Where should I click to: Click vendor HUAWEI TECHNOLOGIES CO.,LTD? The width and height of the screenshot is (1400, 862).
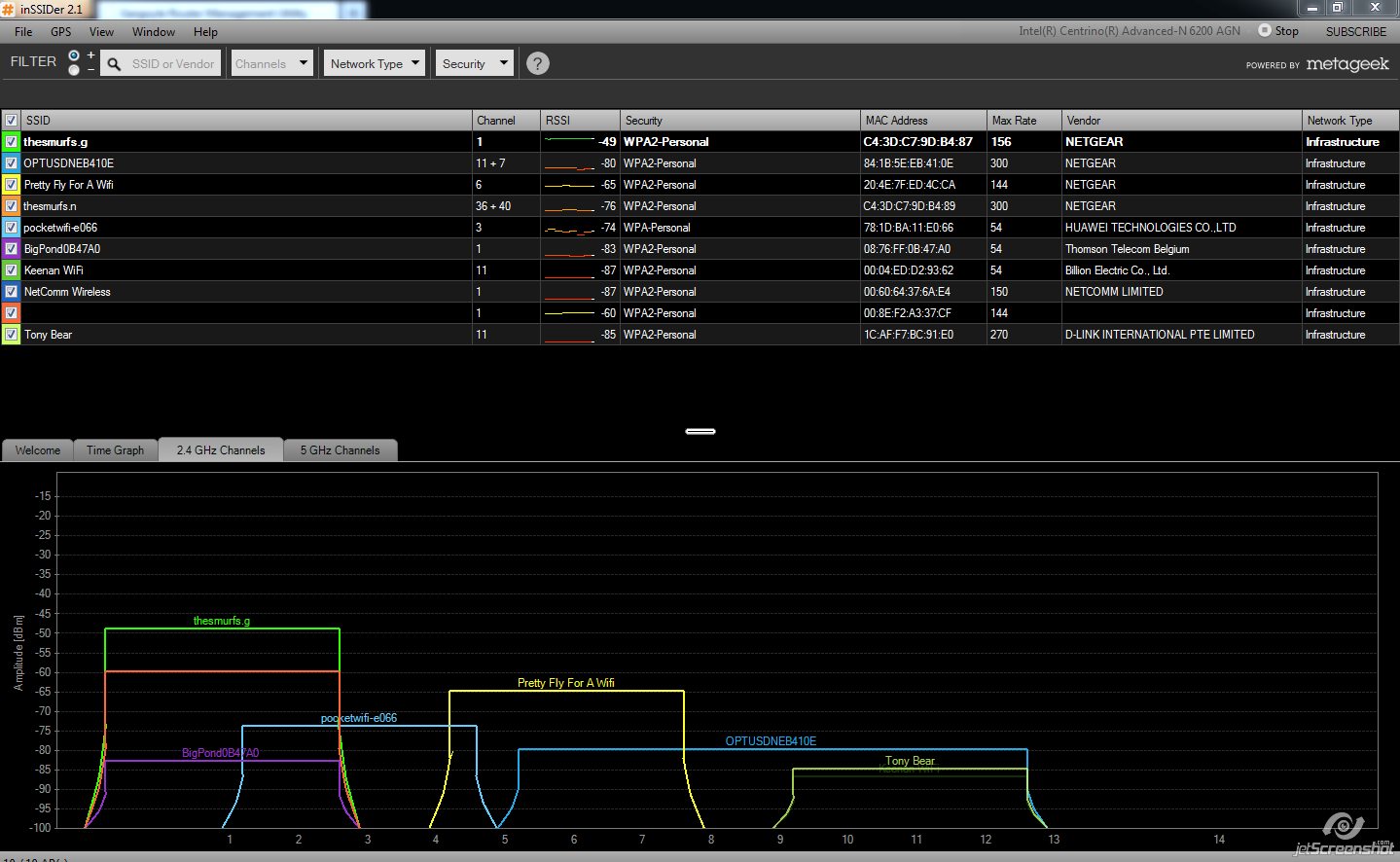point(1150,228)
